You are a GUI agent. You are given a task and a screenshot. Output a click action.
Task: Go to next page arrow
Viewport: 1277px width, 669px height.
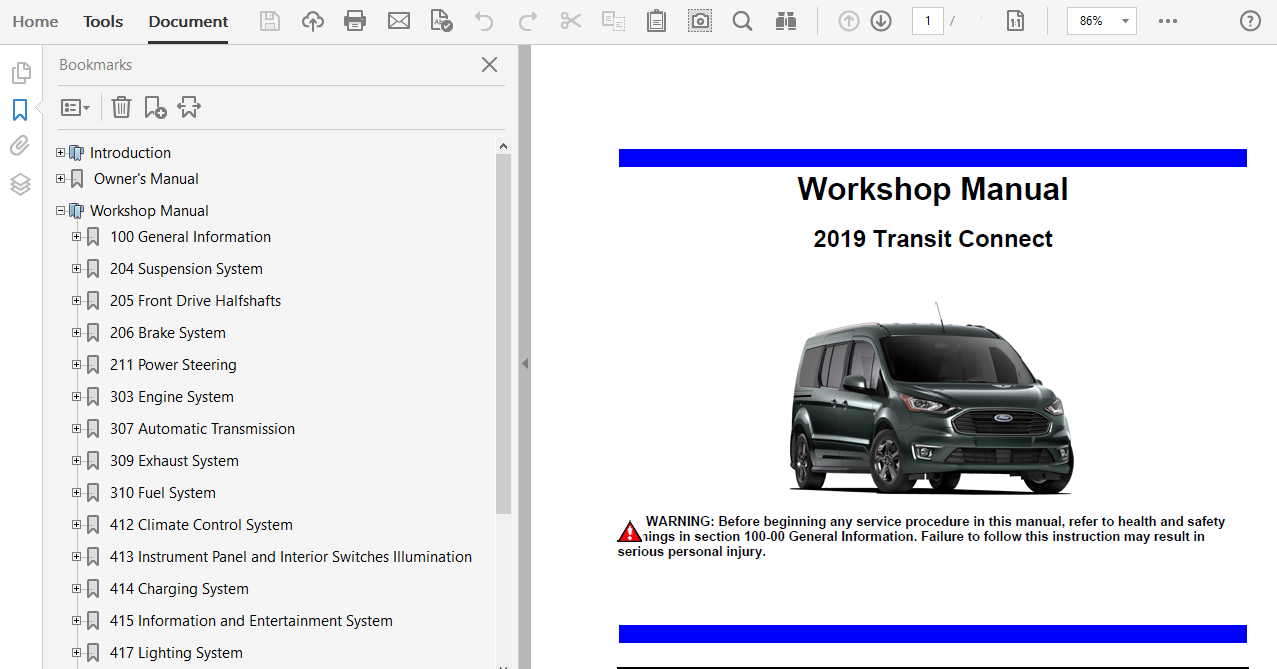[x=881, y=21]
